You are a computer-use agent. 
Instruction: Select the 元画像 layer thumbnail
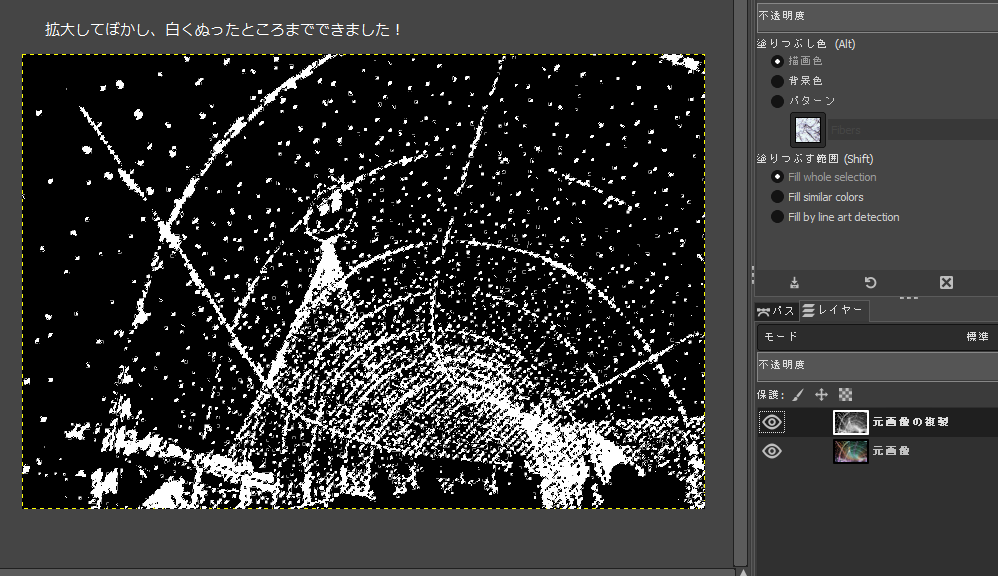pos(851,451)
